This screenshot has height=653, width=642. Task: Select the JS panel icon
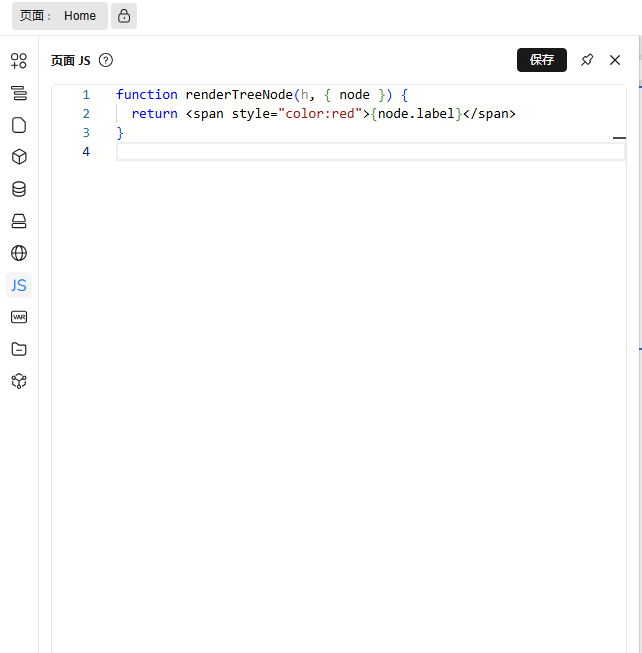click(x=19, y=285)
